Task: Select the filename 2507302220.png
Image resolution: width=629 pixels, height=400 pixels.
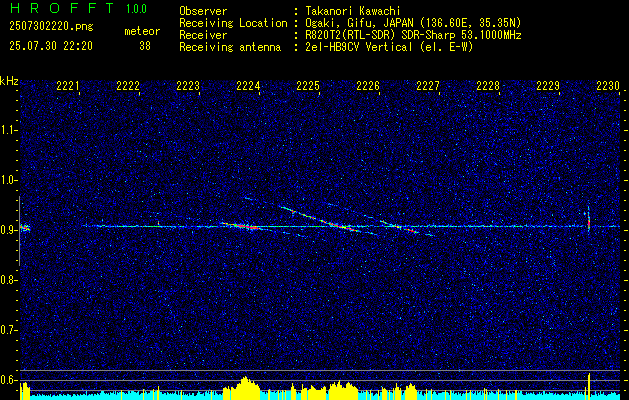Action: [x=51, y=27]
